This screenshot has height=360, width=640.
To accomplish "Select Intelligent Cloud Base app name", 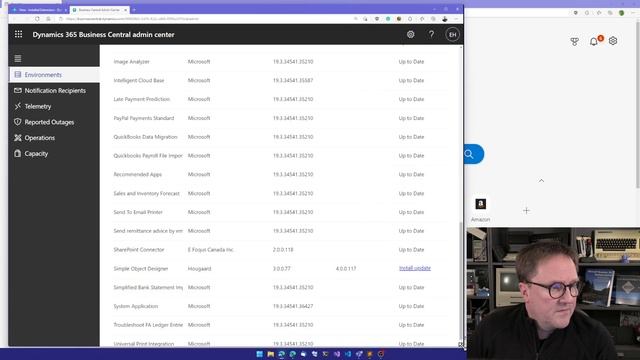I will (x=139, y=80).
